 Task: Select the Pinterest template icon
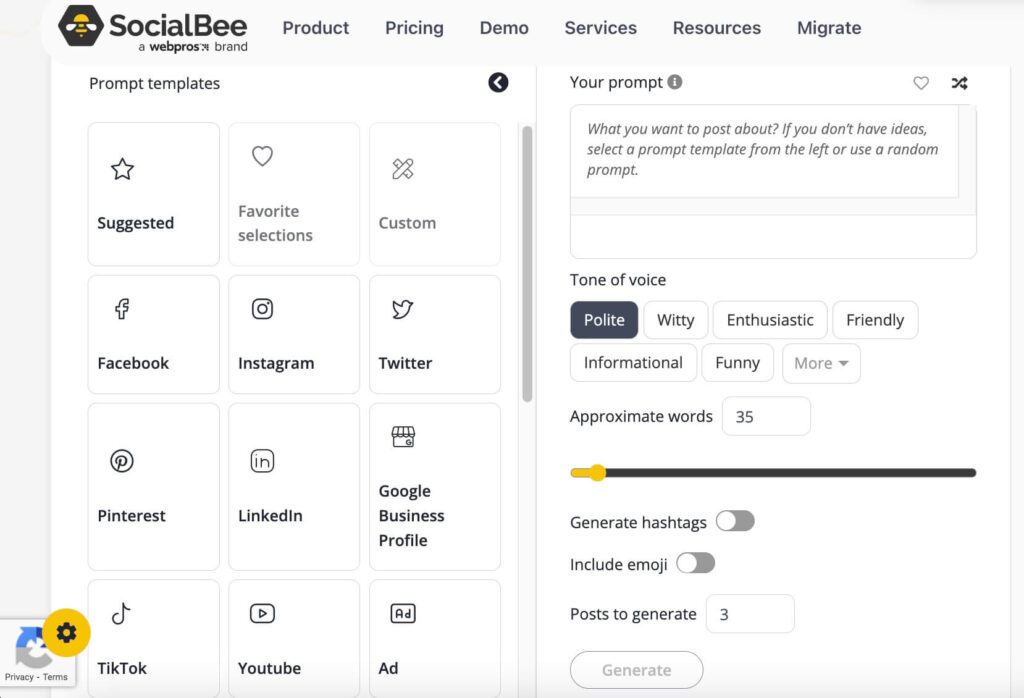122,461
